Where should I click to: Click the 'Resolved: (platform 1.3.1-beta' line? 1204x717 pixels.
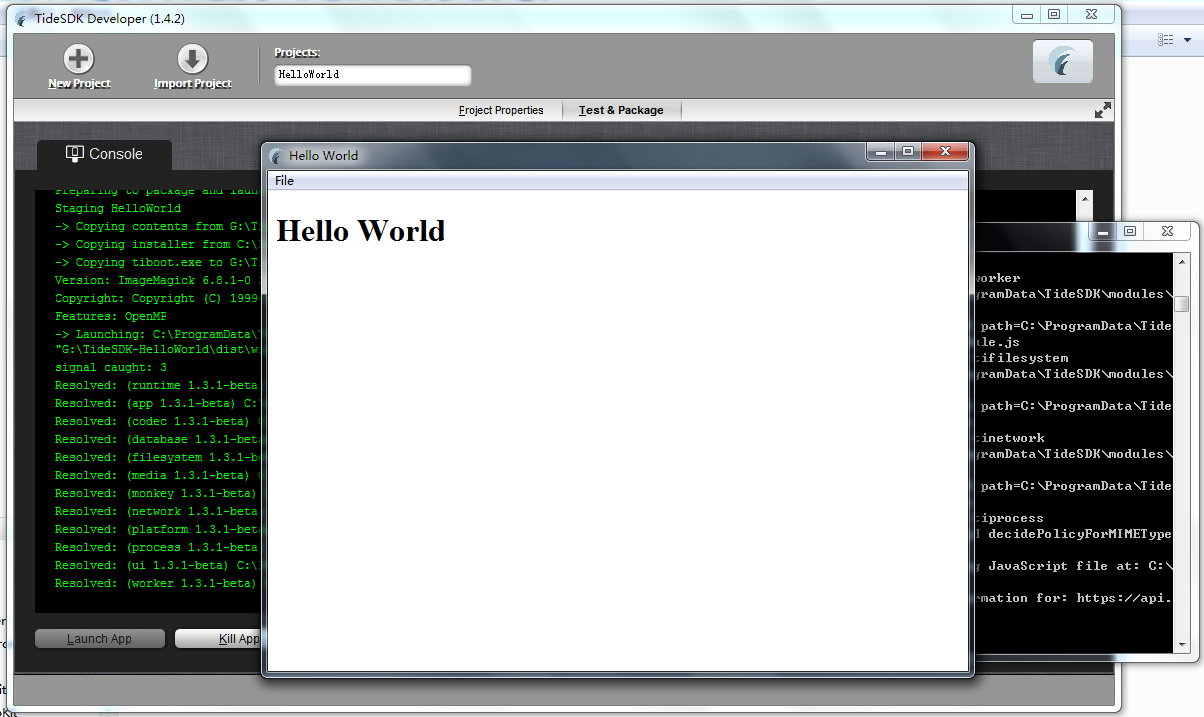click(x=157, y=530)
